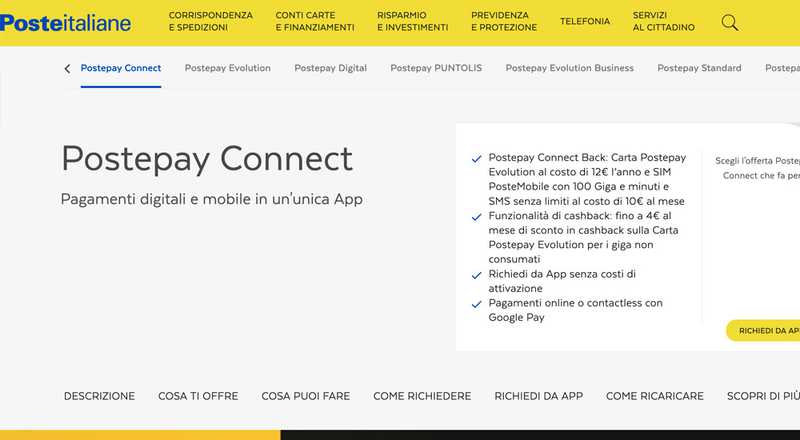The height and width of the screenshot is (440, 800).
Task: Switch to Postepay Evolution Business tab
Action: click(569, 68)
